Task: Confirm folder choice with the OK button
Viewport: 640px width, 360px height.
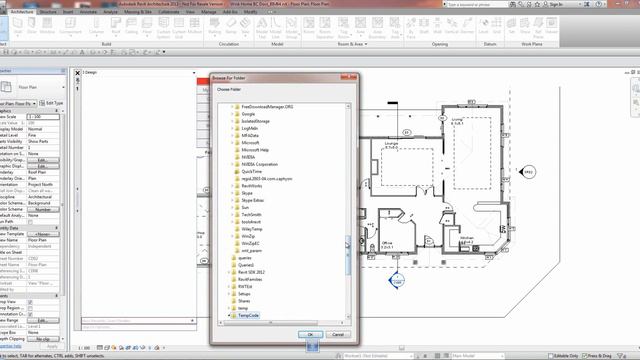Action: coord(310,334)
